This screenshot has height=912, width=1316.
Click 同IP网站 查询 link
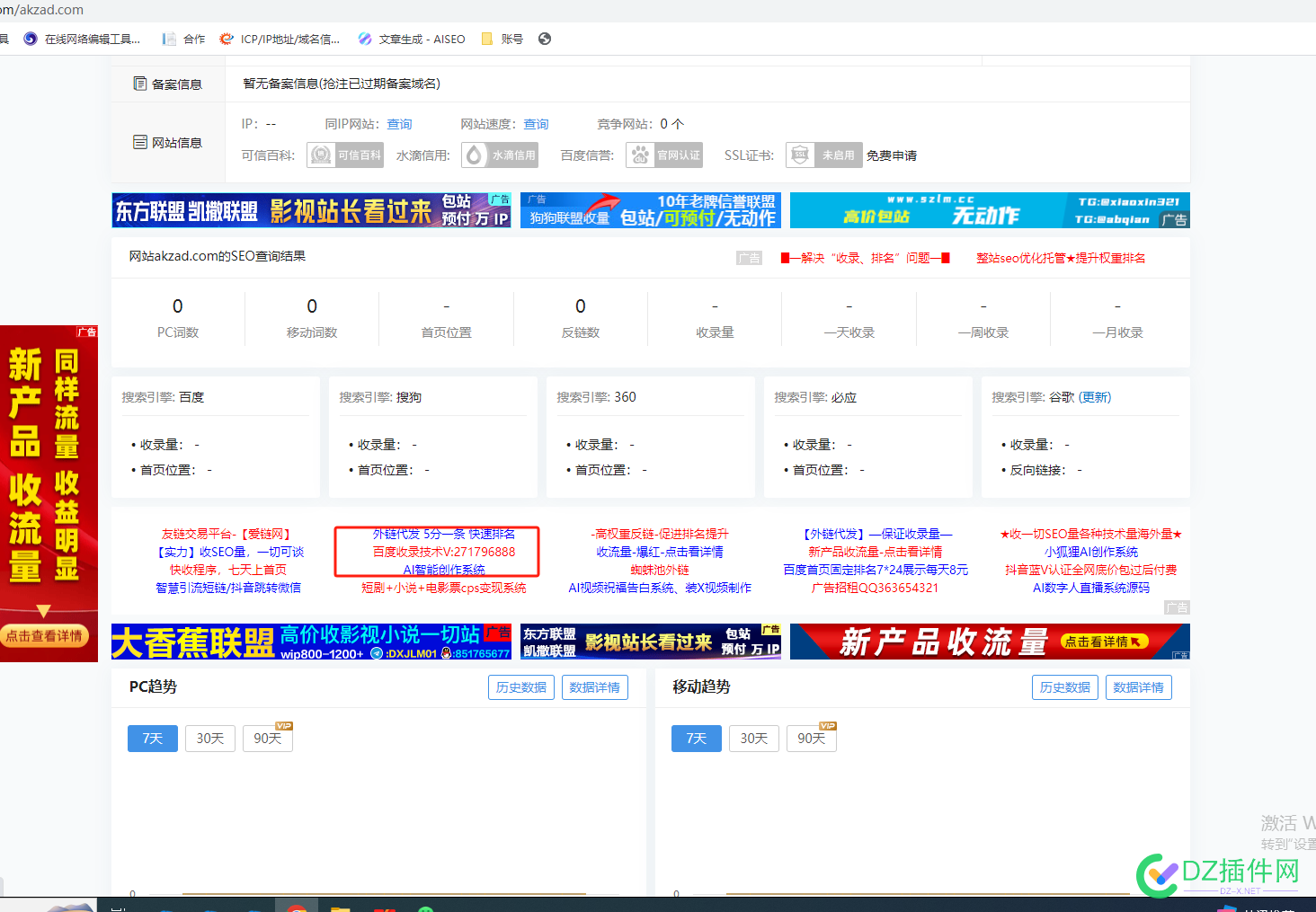point(400,124)
